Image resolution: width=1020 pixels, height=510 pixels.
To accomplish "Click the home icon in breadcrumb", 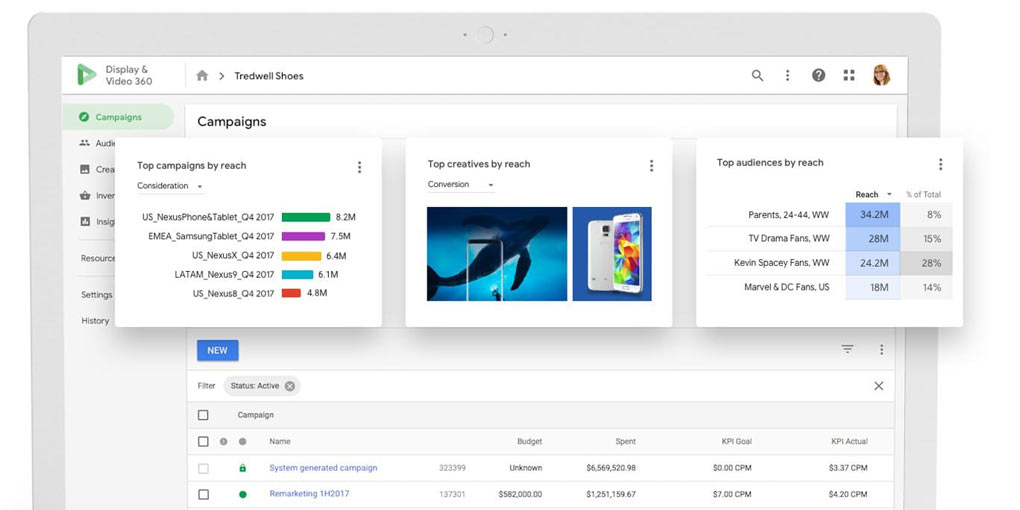I will pos(202,76).
